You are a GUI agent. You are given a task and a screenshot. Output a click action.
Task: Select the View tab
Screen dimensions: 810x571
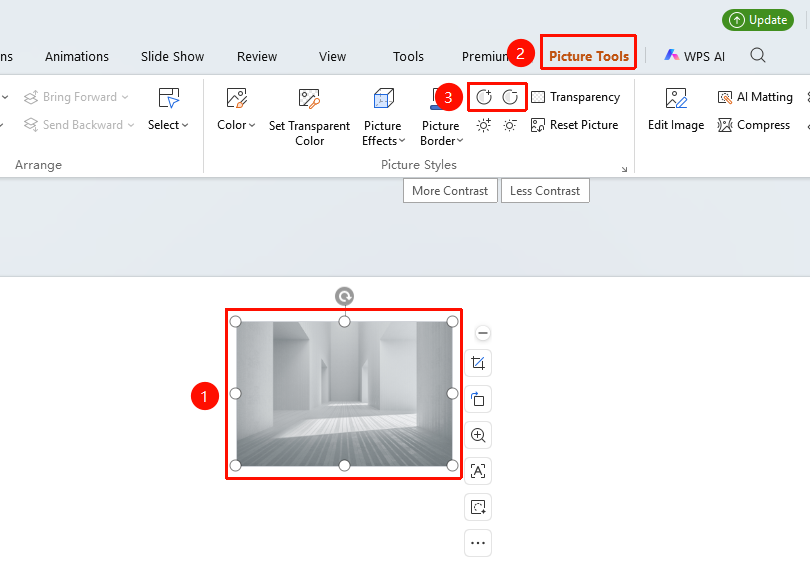[x=332, y=56]
